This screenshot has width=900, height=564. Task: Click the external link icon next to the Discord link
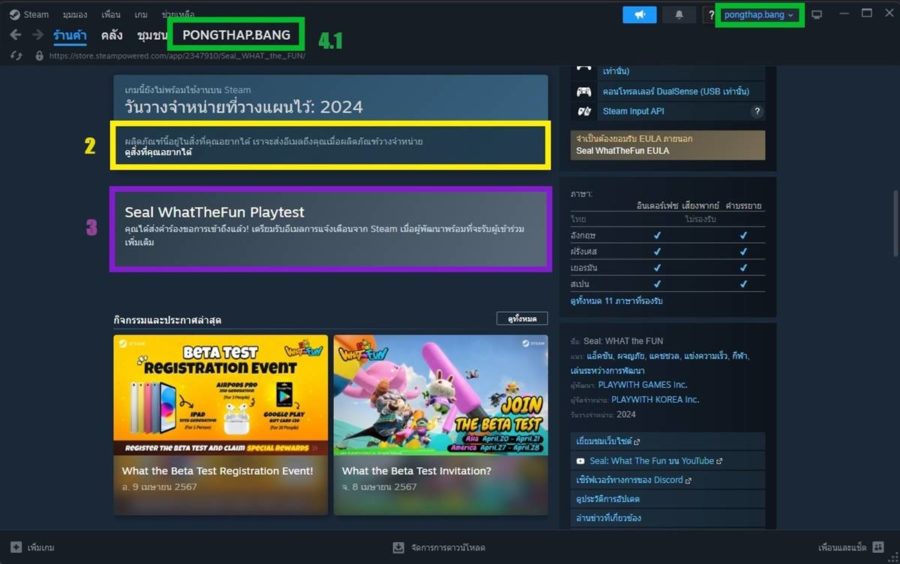(688, 481)
